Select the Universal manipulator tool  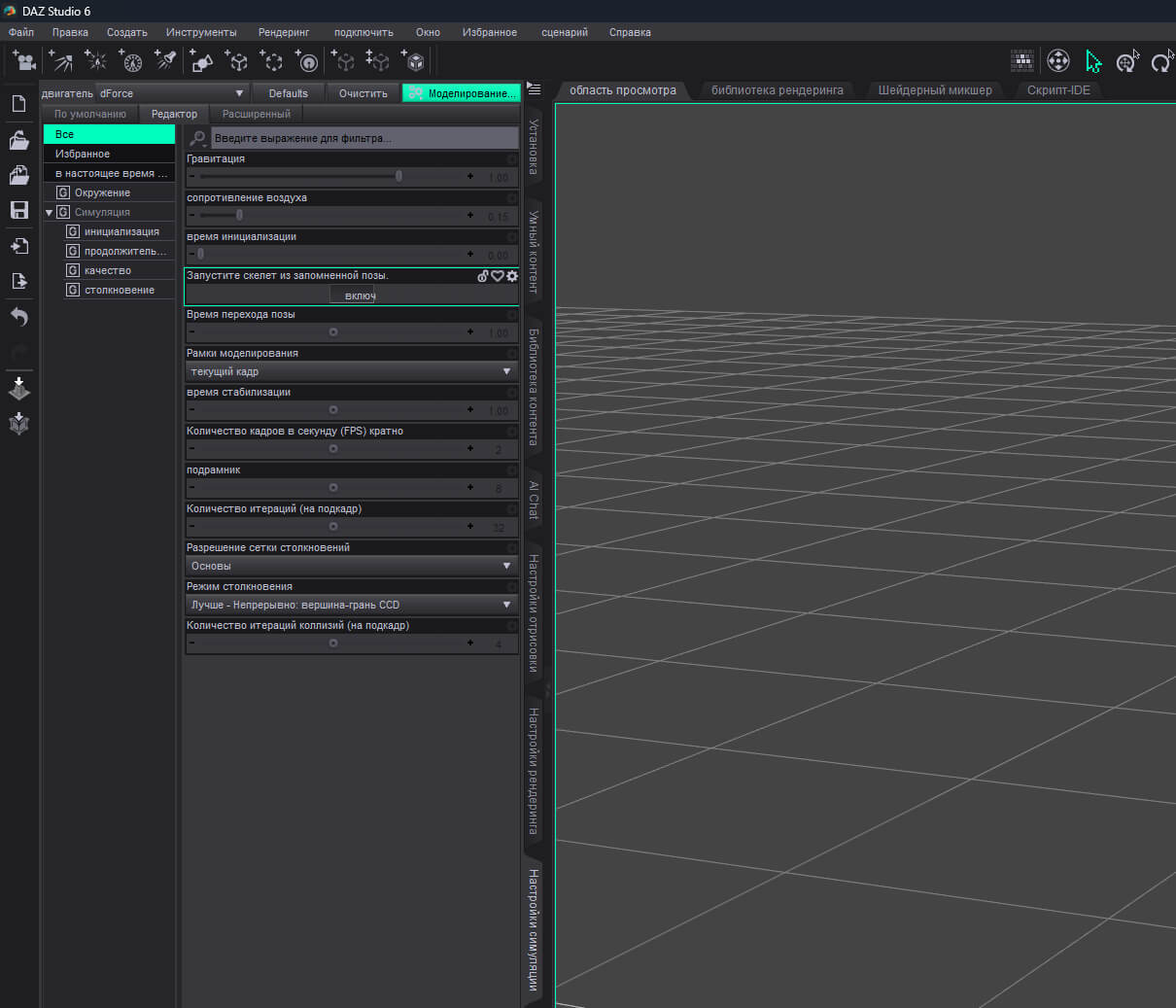tap(1126, 62)
